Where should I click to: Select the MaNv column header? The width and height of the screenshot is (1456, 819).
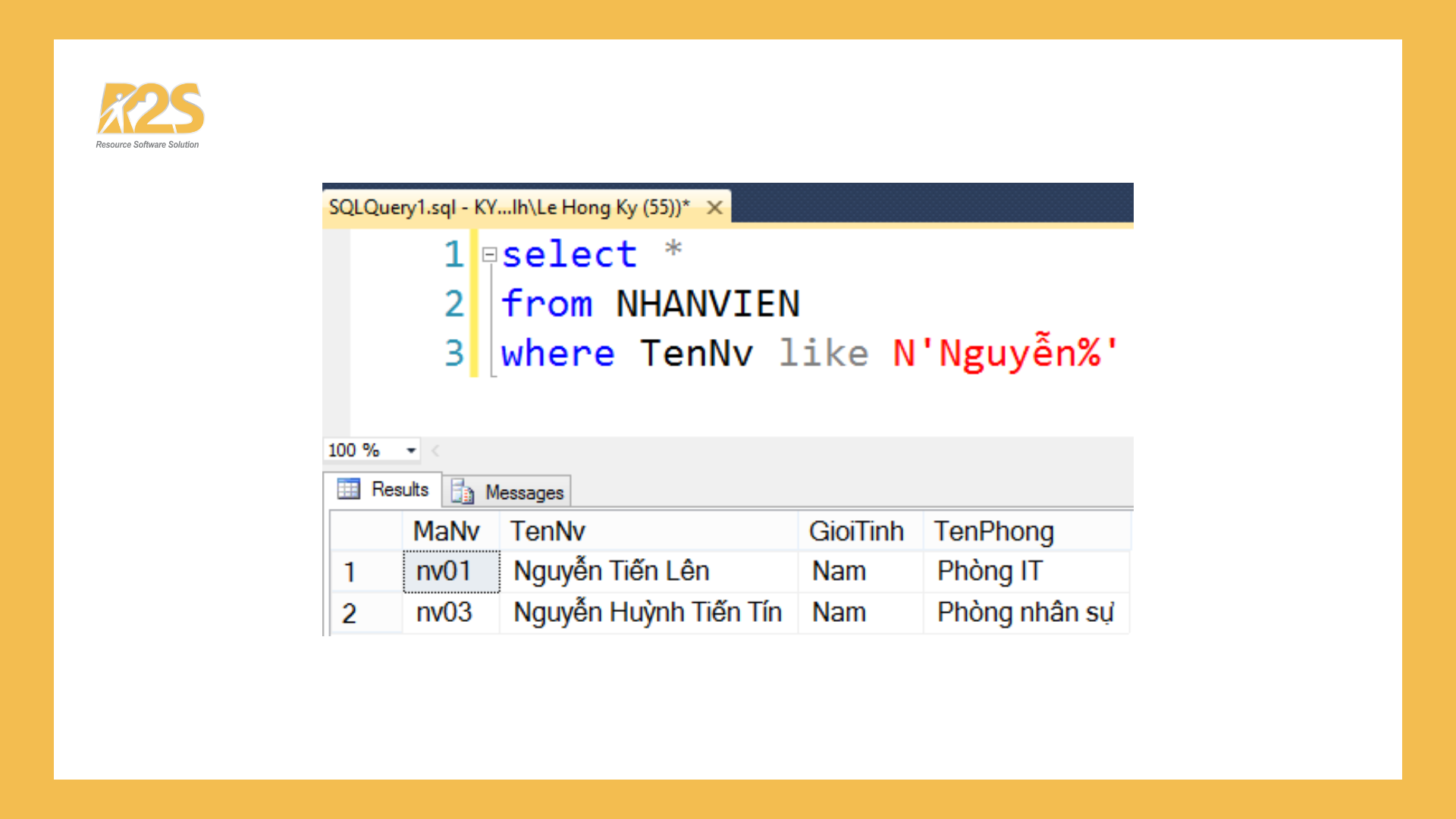(447, 530)
